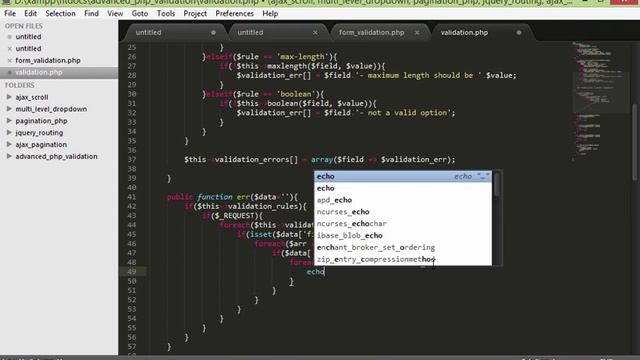The height and width of the screenshot is (360, 640).
Task: Expand the jquery_routing folder arrow
Action: (x=9, y=132)
